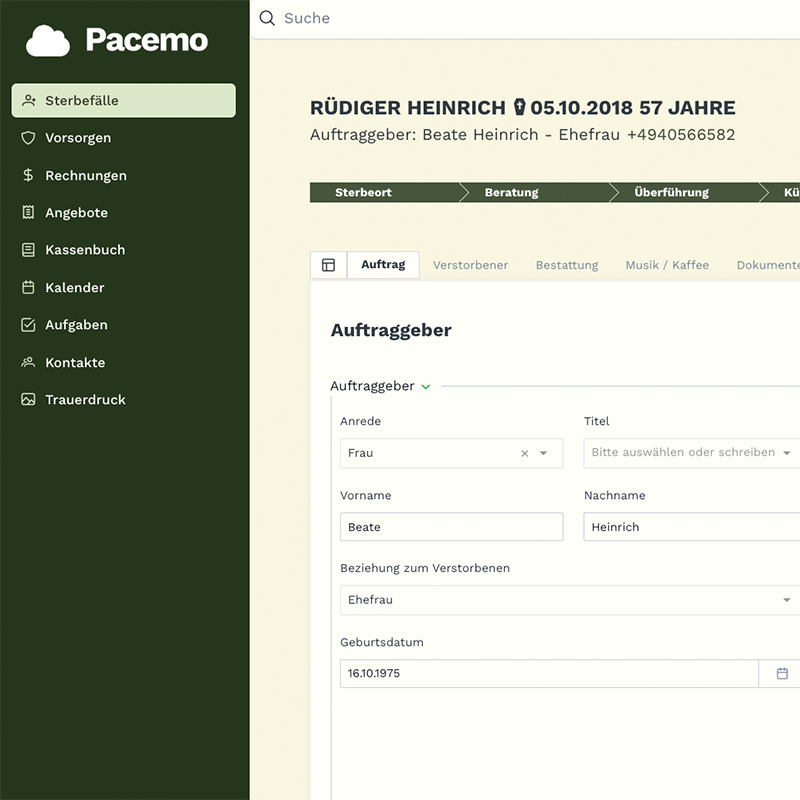Expand the Anrede dropdown
Screen dimensions: 800x800
tap(544, 453)
